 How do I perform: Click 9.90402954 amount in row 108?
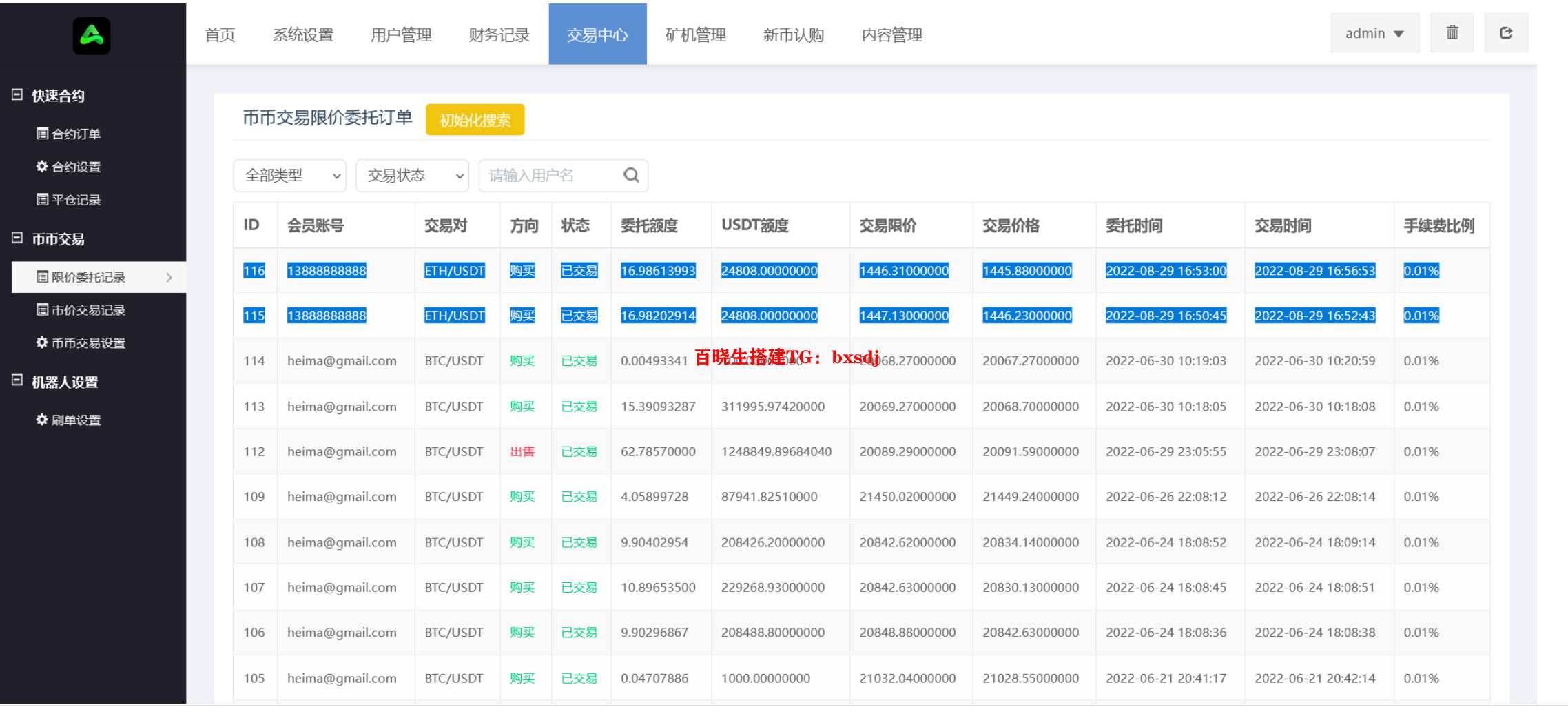tap(654, 542)
